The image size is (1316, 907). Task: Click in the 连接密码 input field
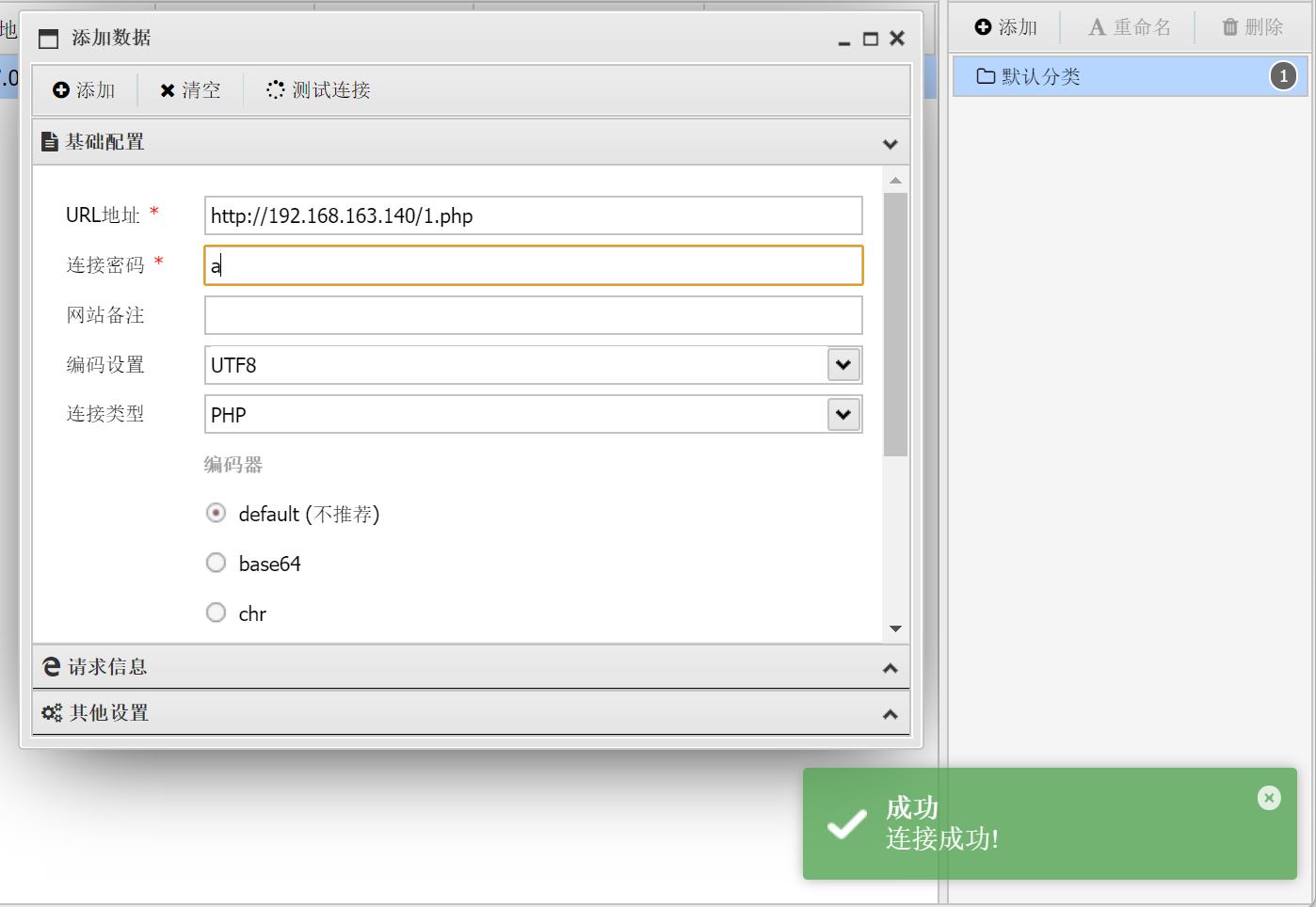[x=534, y=265]
